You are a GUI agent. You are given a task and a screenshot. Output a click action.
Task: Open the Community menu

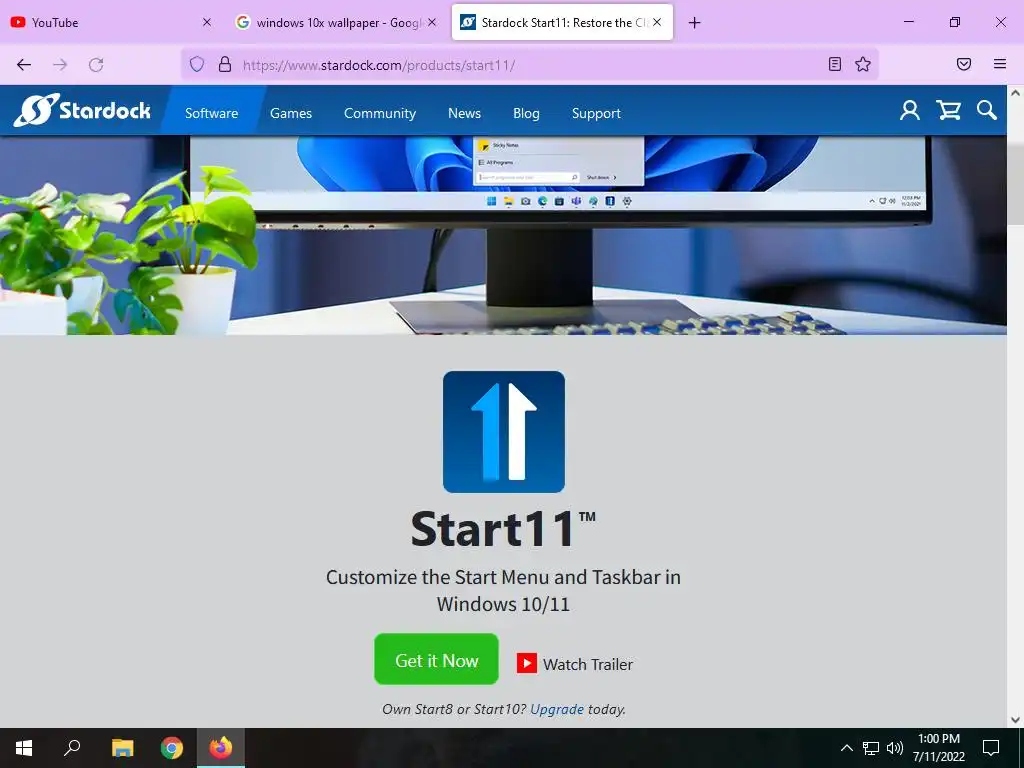tap(380, 113)
